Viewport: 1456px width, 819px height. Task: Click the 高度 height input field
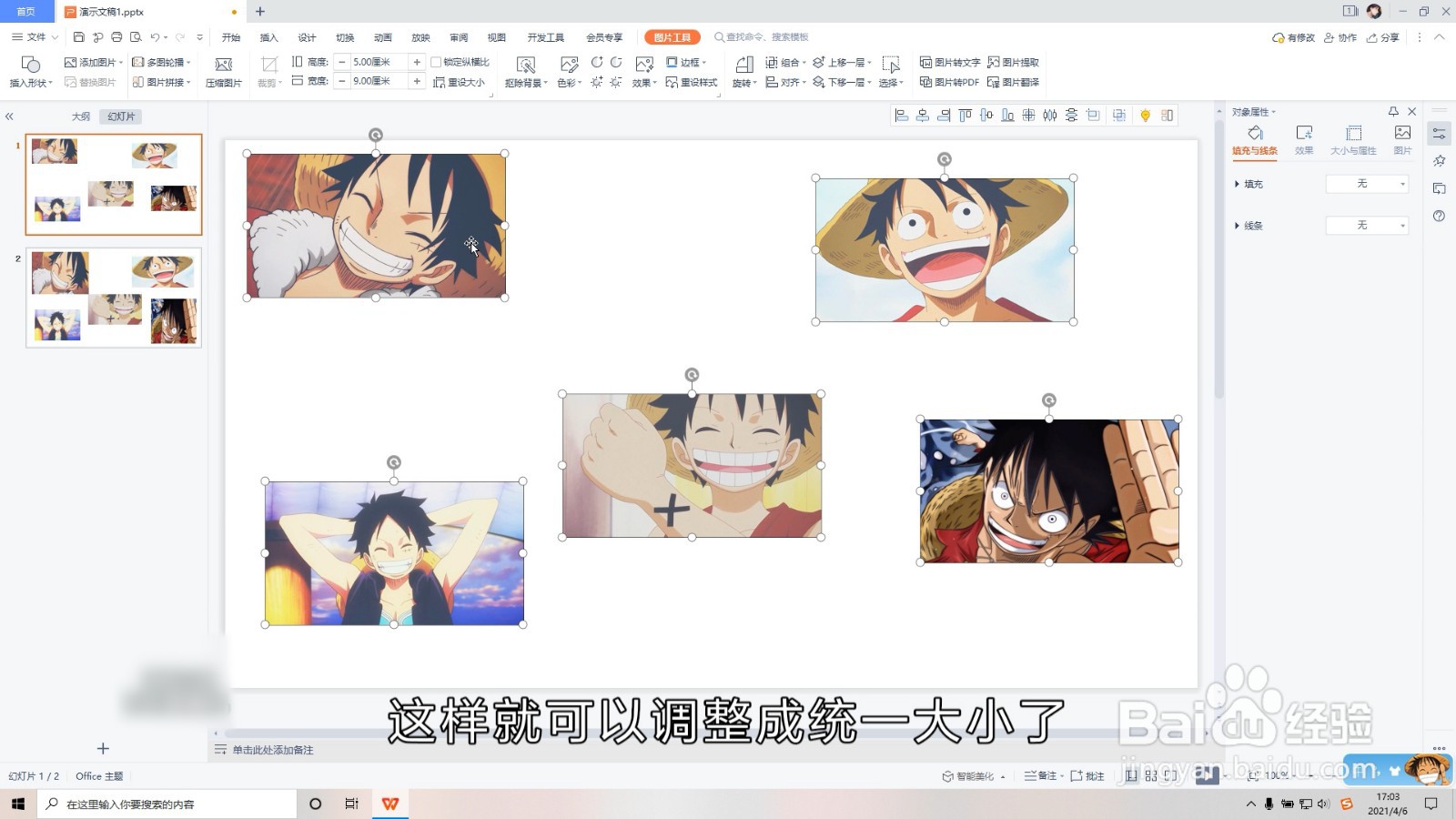click(x=379, y=62)
